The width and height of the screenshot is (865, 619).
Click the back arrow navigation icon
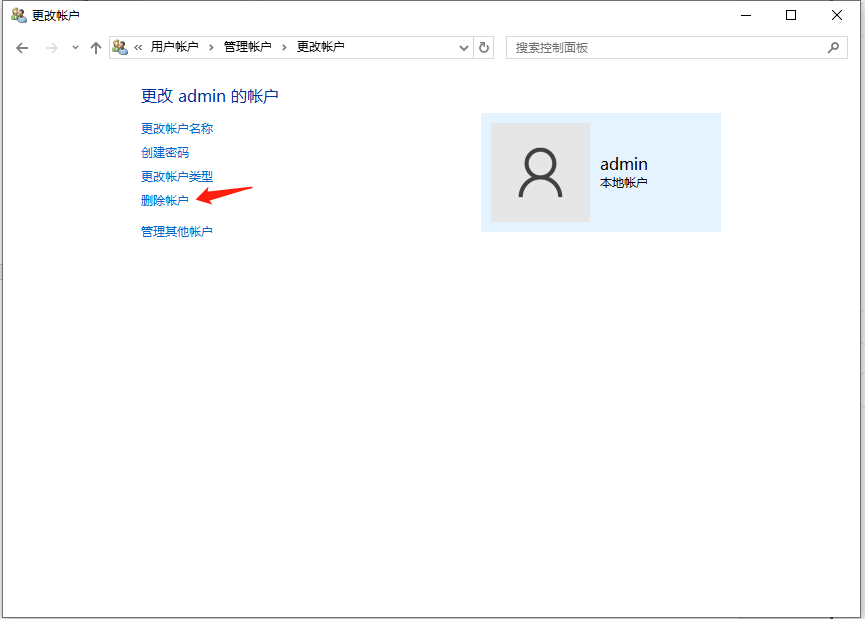coord(21,46)
